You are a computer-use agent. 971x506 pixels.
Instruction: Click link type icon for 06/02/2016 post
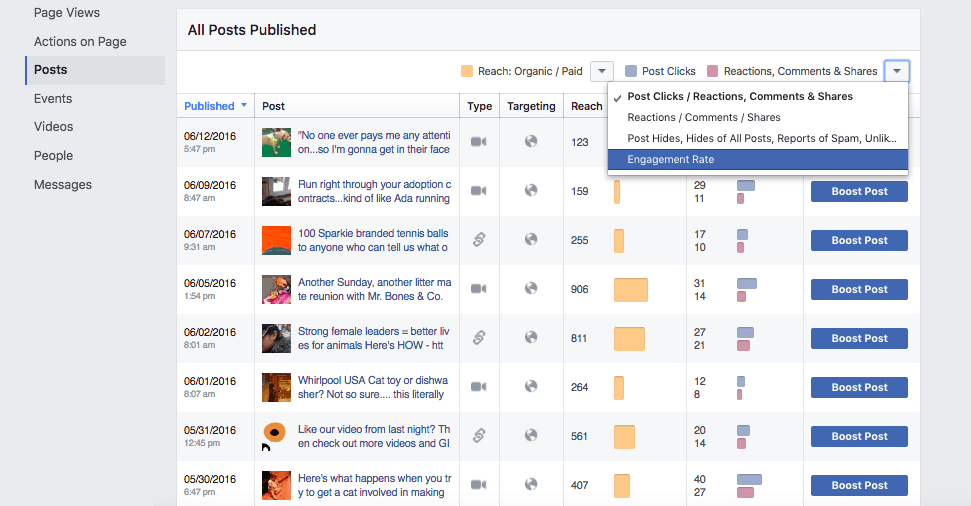[x=479, y=338]
